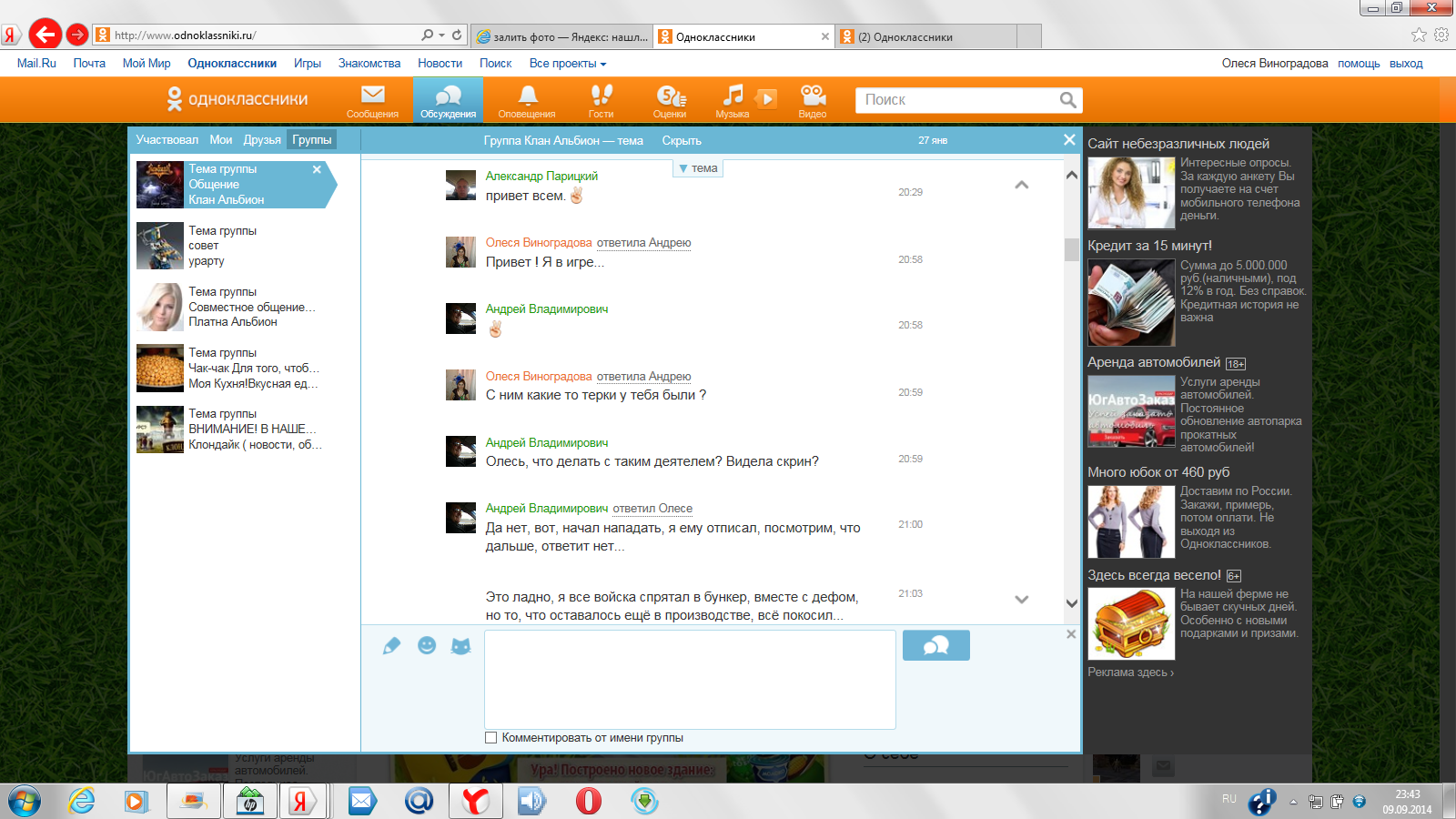Click the помощь link
The image size is (1456, 819).
tap(1359, 64)
